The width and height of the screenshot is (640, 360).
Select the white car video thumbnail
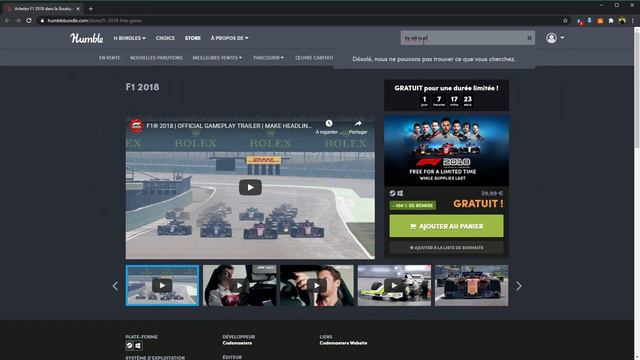[x=394, y=285]
